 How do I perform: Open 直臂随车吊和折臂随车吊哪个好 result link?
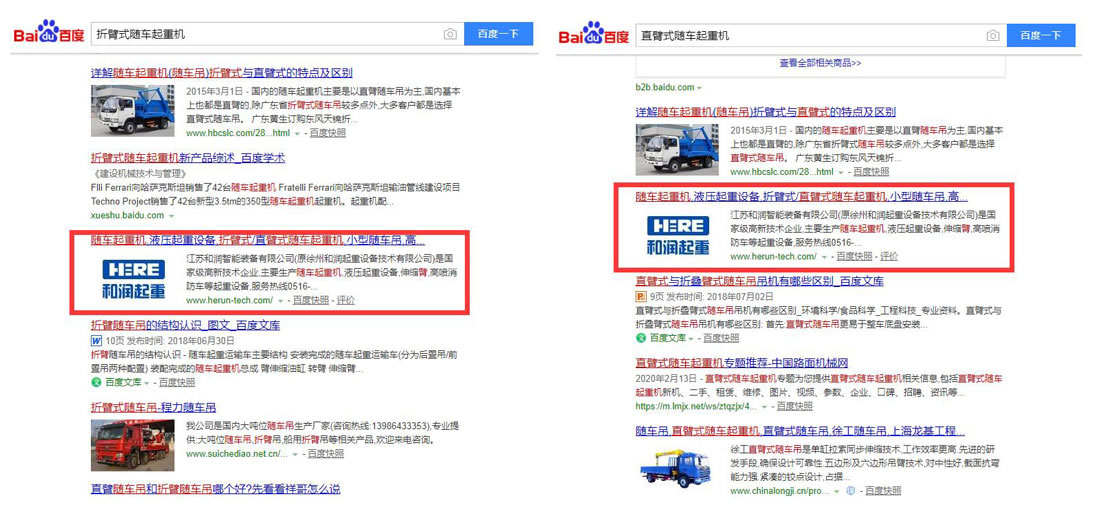(x=215, y=489)
